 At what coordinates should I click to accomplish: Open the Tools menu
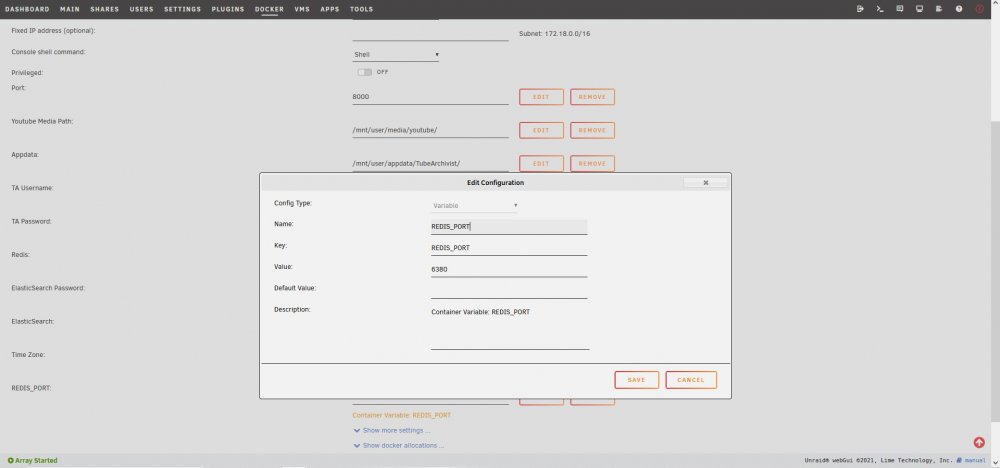click(362, 10)
